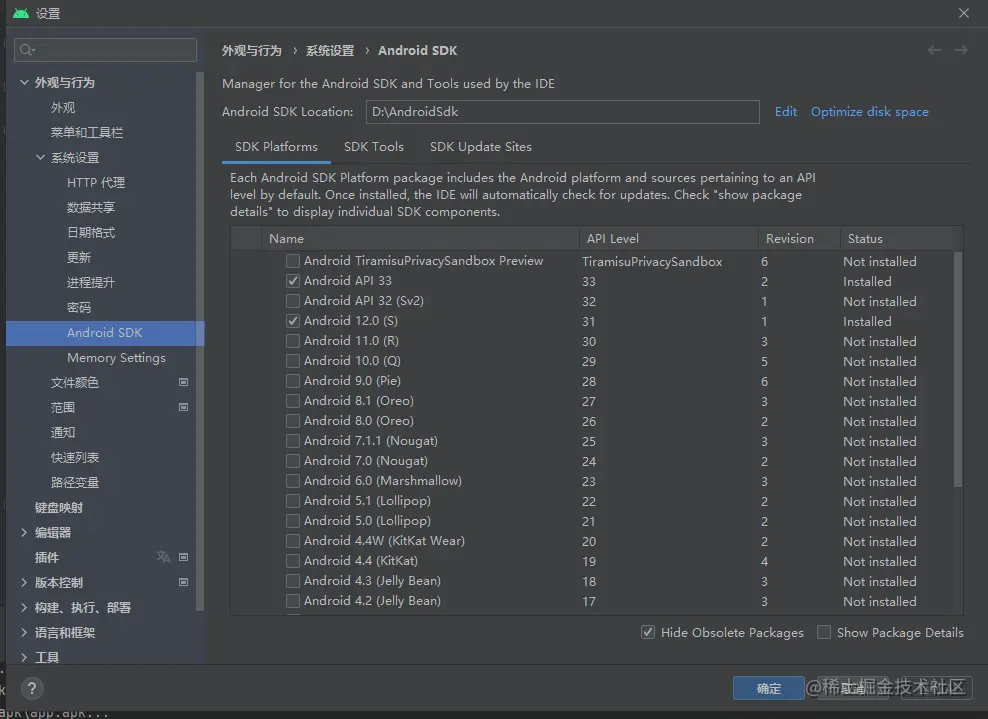Screen dimensions: 988x719
Task: Open 通知 settings page
Action: tap(63, 432)
